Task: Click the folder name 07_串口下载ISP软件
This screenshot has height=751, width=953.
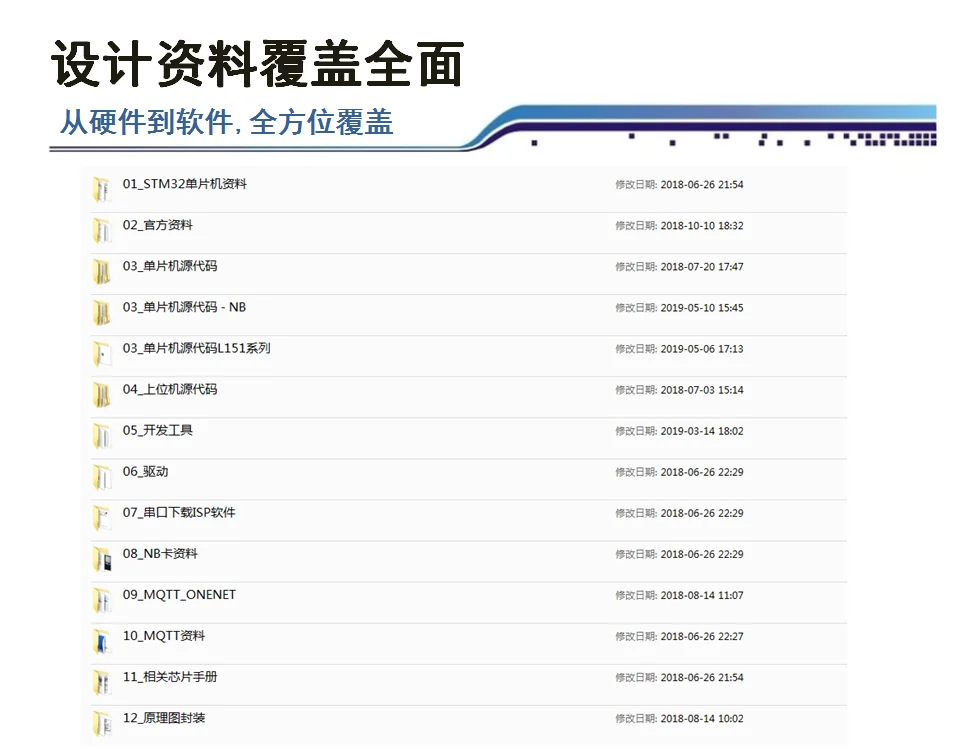Action: coord(179,513)
